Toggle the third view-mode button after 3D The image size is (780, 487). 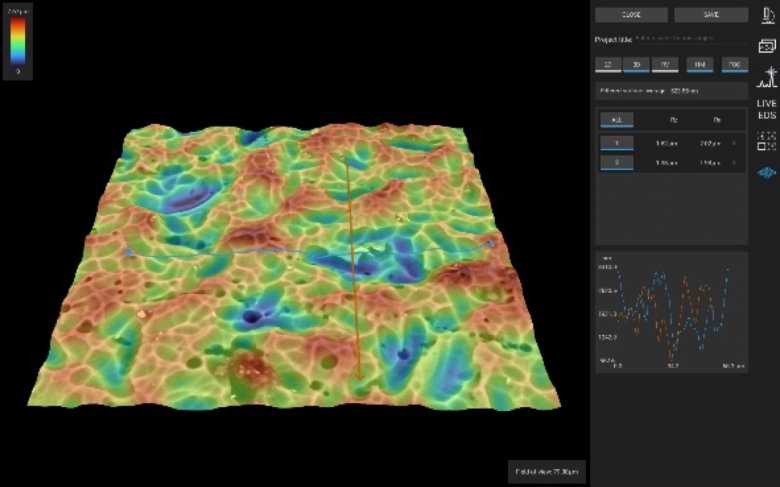pyautogui.click(x=664, y=65)
